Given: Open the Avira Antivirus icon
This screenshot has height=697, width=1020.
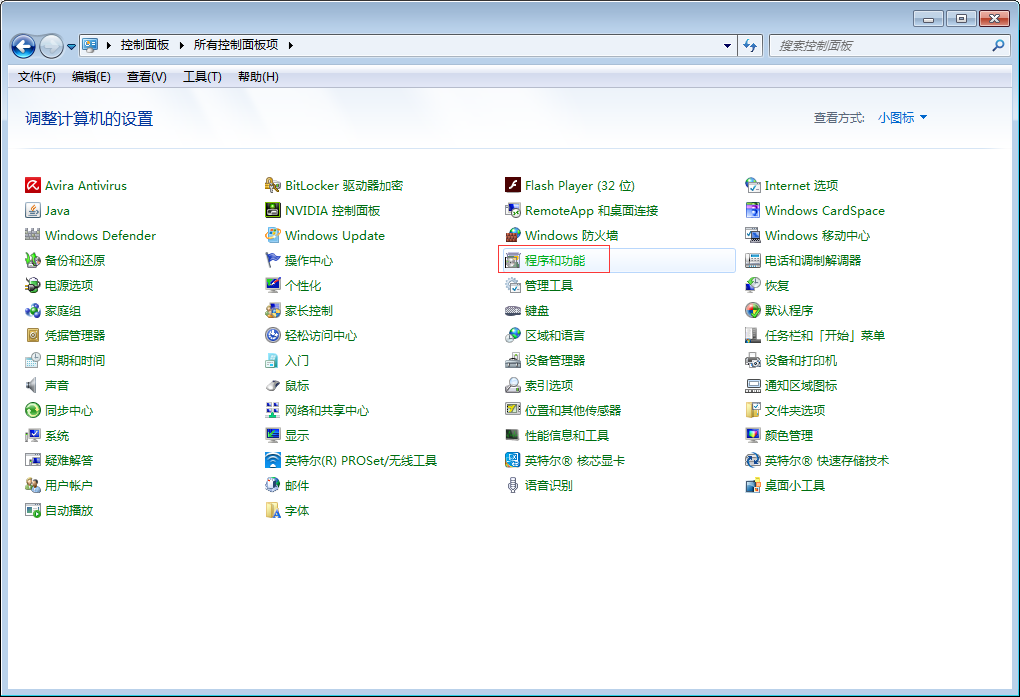Looking at the screenshot, I should click(33, 185).
